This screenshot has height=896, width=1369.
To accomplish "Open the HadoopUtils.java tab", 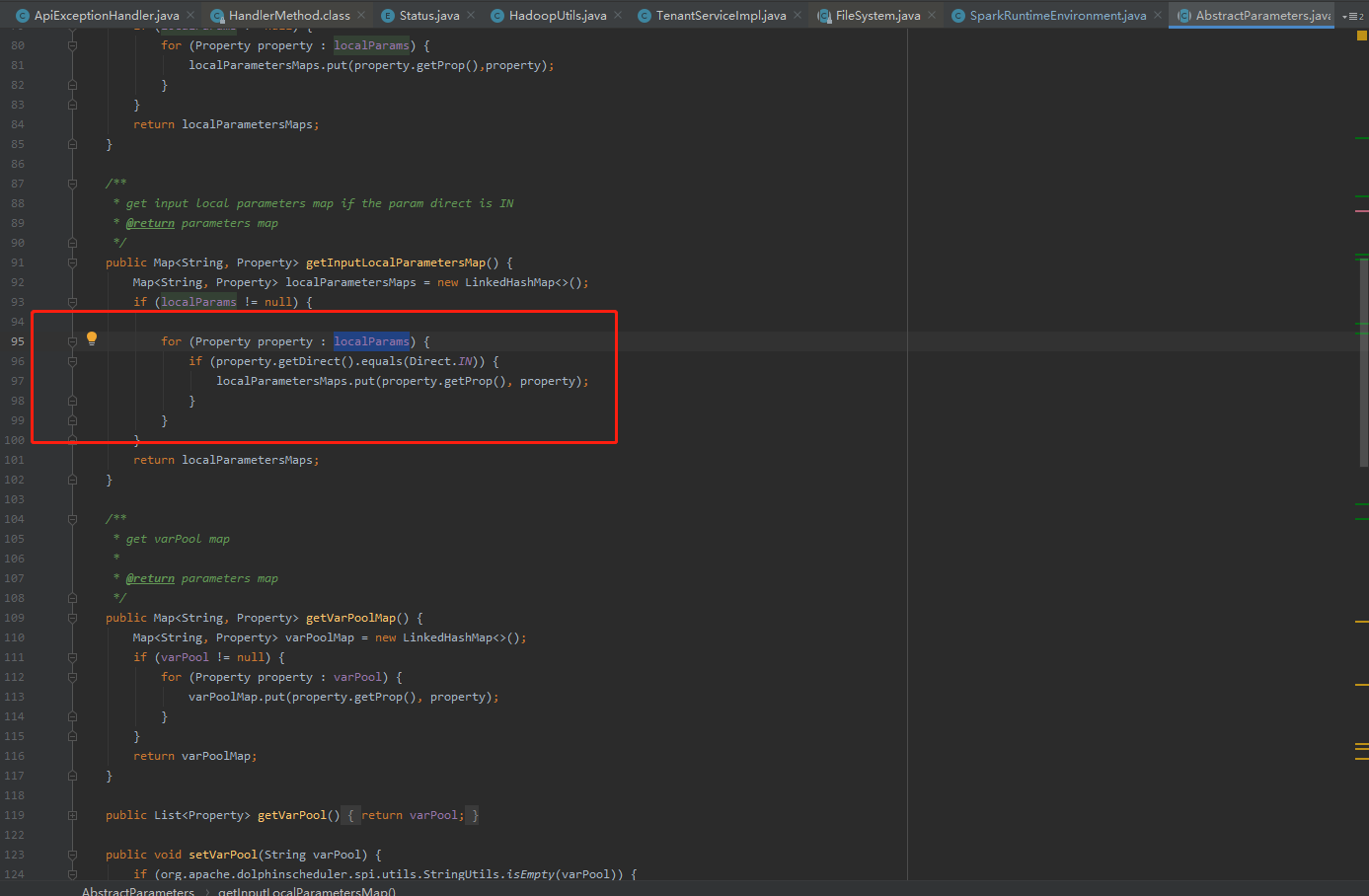I will (558, 16).
